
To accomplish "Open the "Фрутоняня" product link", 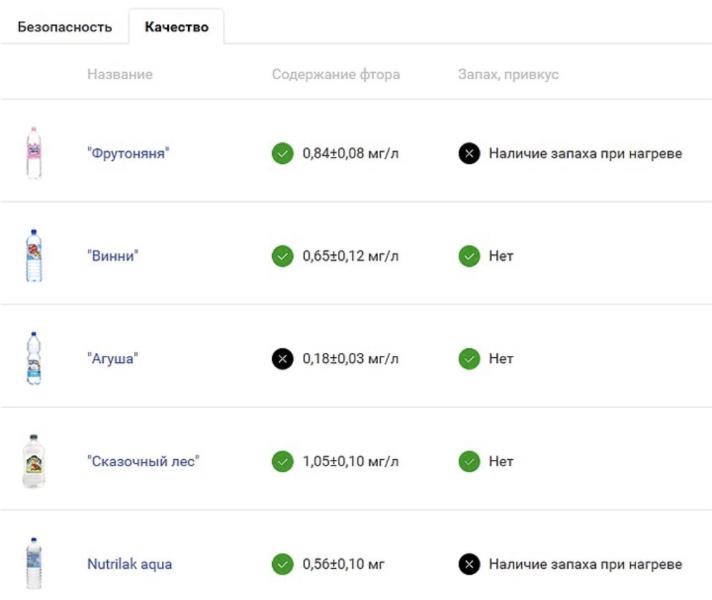I will pyautogui.click(x=128, y=153).
